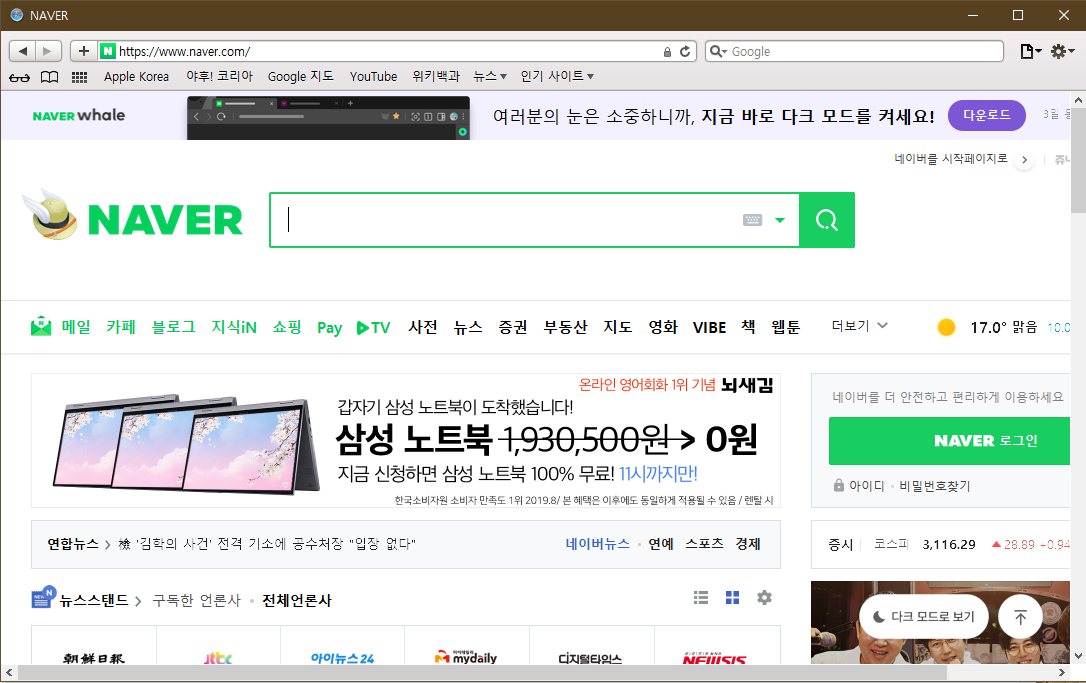Open Google search engine dropdown magnifier
1086x683 pixels.
(x=719, y=51)
